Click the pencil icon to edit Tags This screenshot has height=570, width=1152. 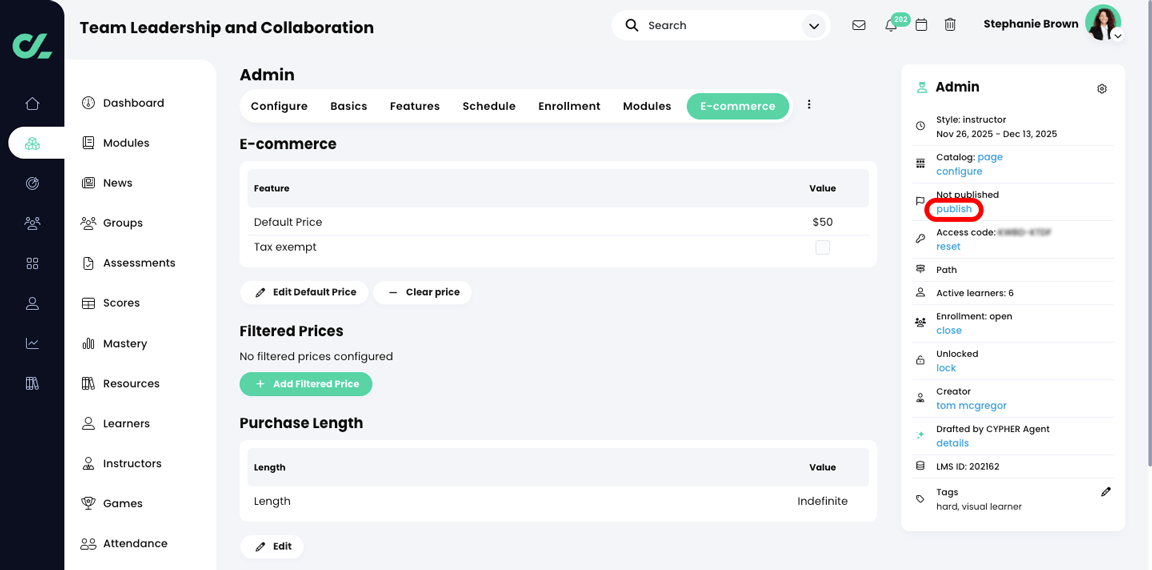pos(1106,491)
